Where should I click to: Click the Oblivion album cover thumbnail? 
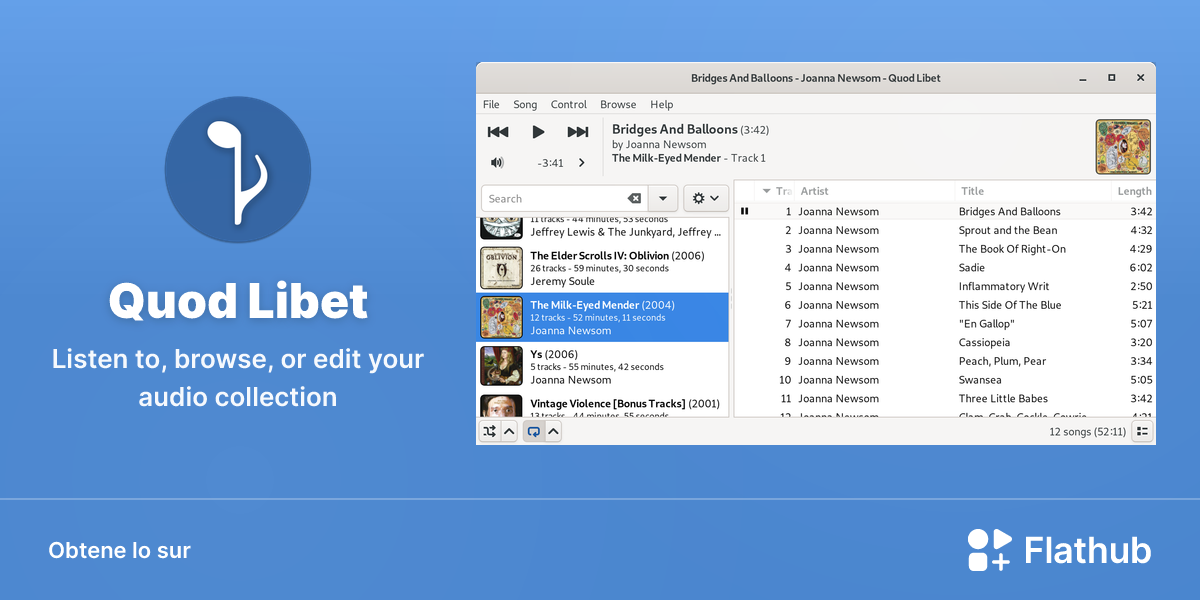501,268
